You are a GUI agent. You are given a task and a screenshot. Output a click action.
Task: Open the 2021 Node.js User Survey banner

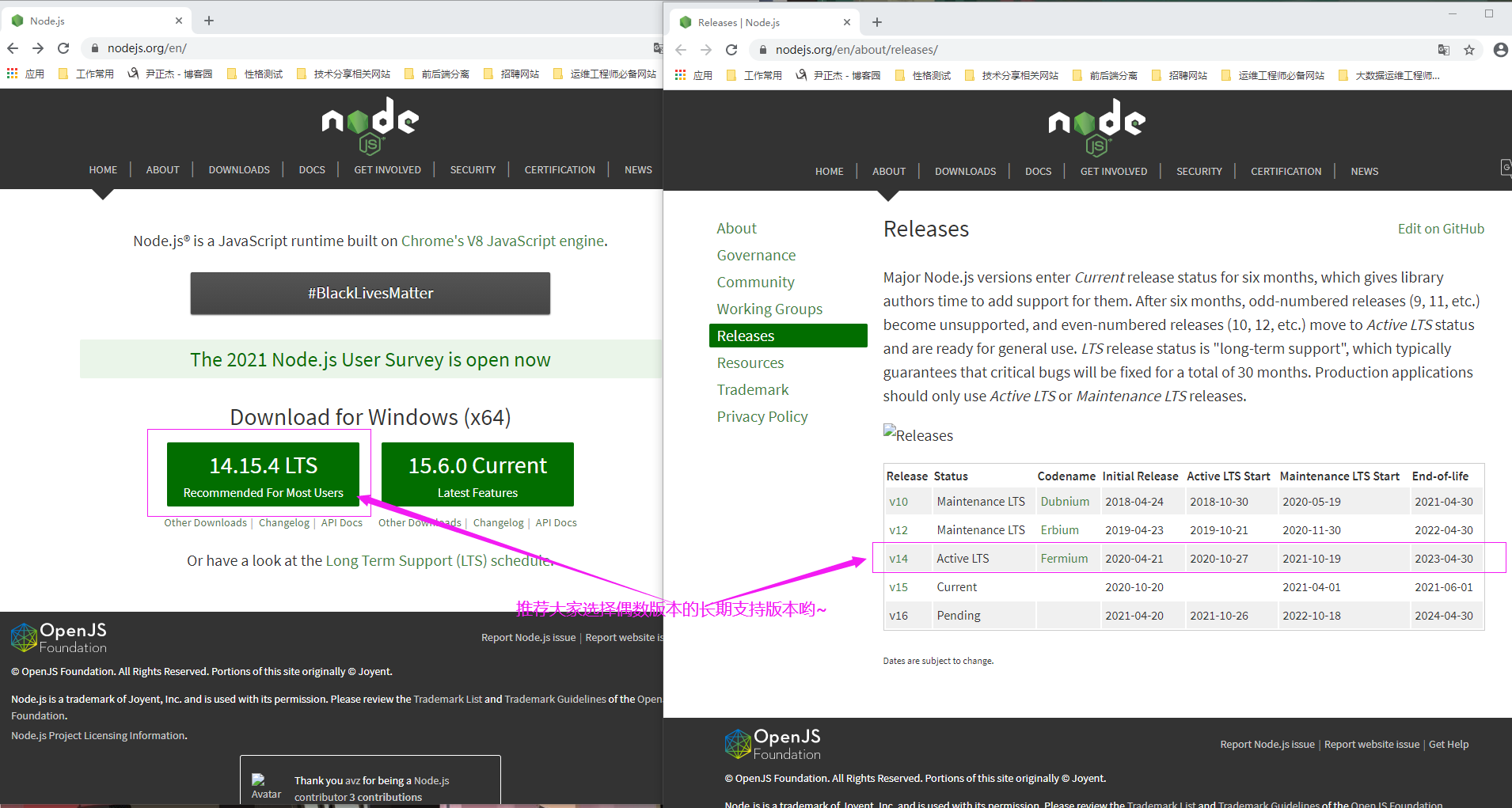[x=370, y=359]
